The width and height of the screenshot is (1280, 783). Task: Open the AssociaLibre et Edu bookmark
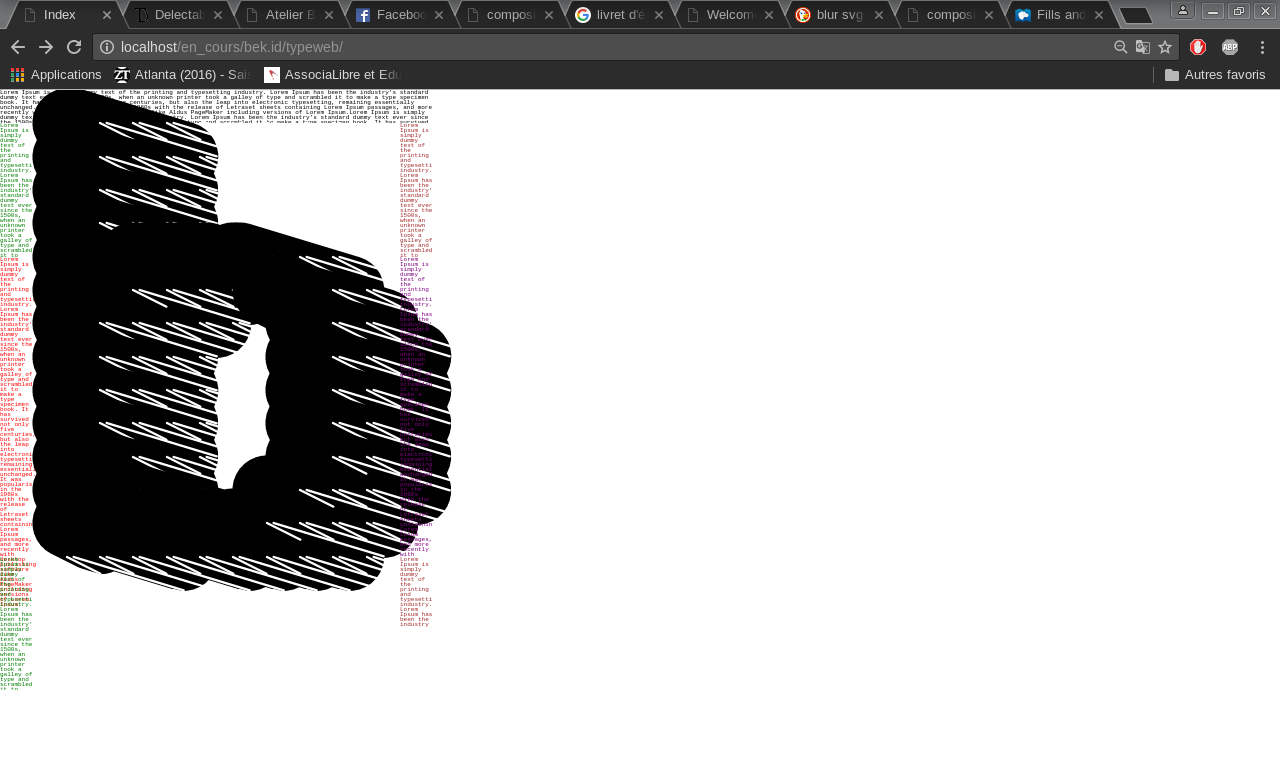tap(332, 75)
